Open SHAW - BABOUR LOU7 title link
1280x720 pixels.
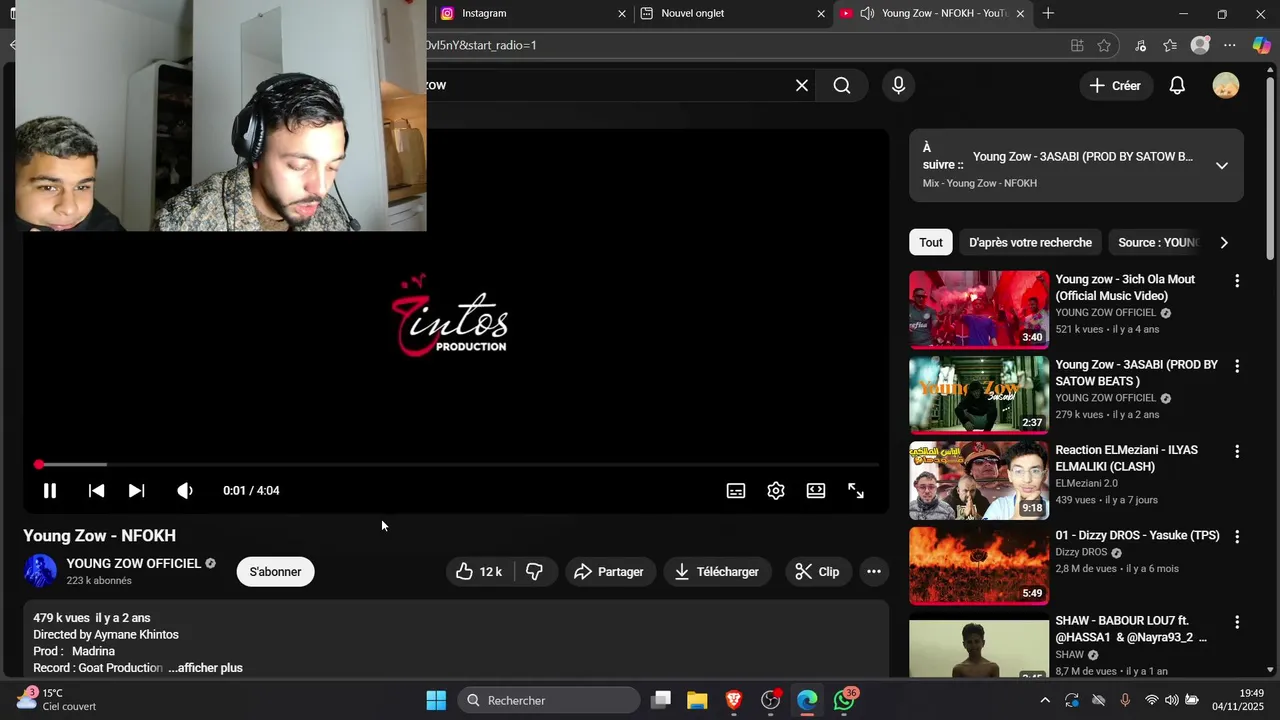click(1131, 629)
